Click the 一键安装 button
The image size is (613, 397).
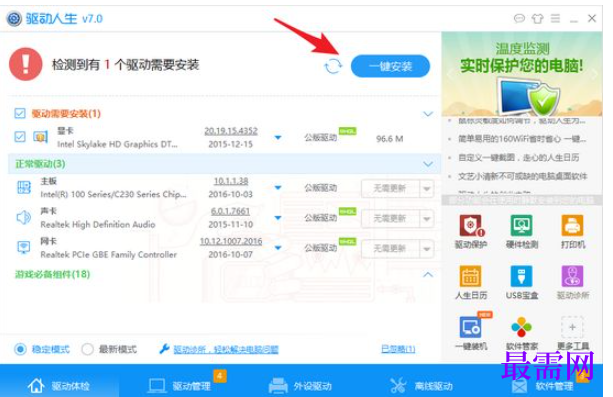click(390, 66)
